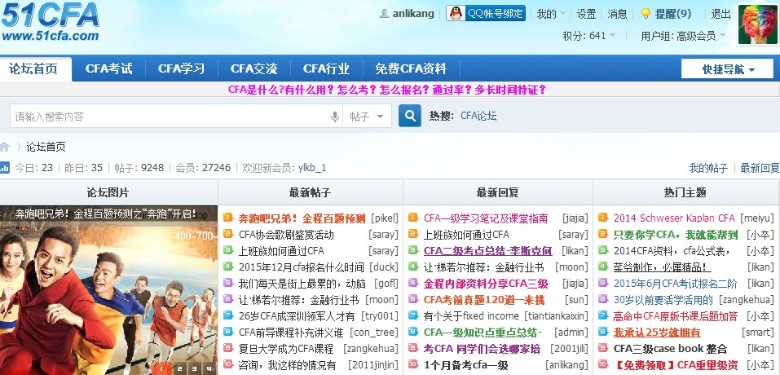Open the colorful profile avatar picture

point(757,25)
